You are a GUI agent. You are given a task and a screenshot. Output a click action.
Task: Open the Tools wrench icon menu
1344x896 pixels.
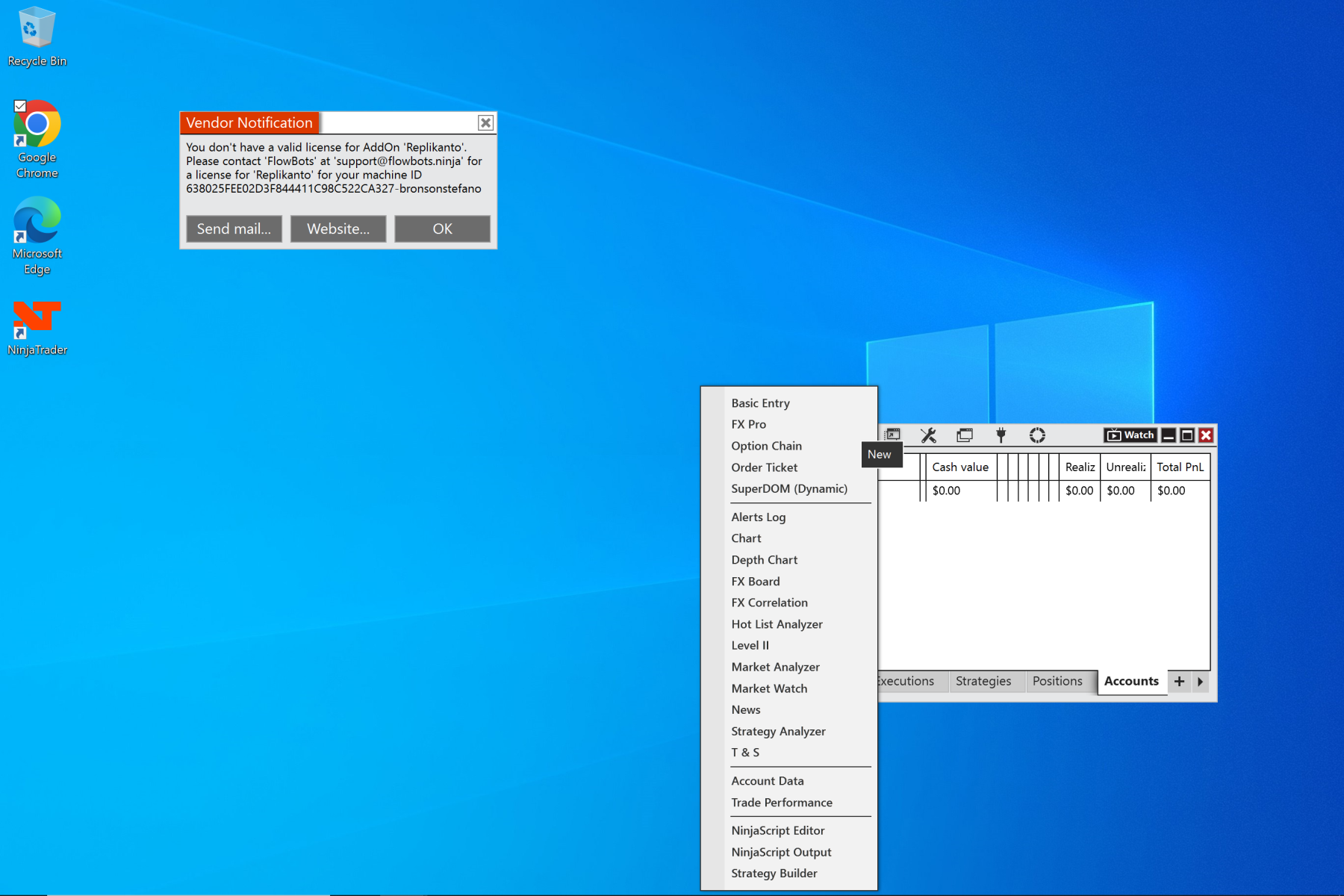point(928,435)
